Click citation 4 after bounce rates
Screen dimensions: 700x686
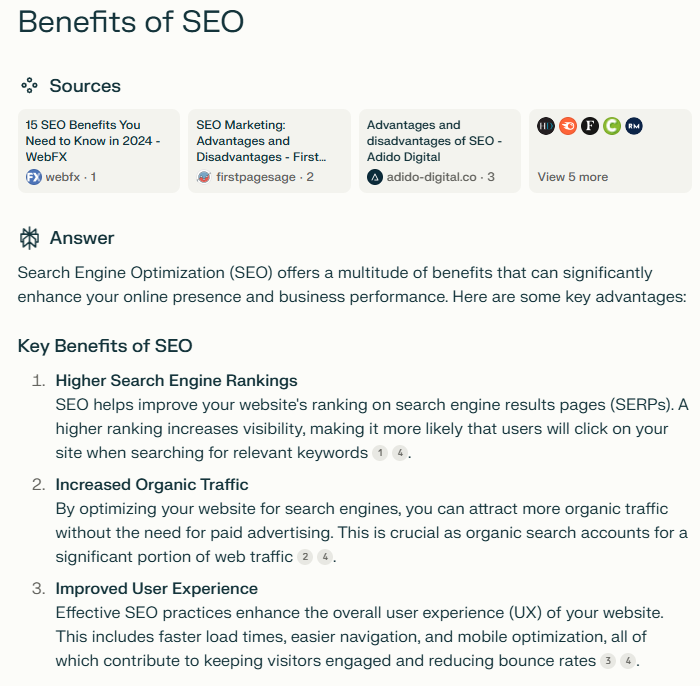pyautogui.click(x=628, y=661)
